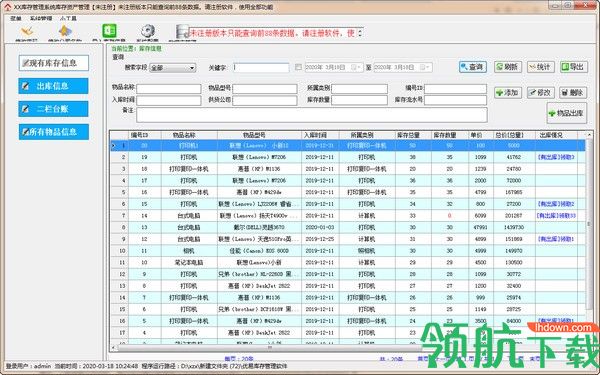Click the 统计 statistics button
The width and height of the screenshot is (600, 375).
(x=541, y=67)
